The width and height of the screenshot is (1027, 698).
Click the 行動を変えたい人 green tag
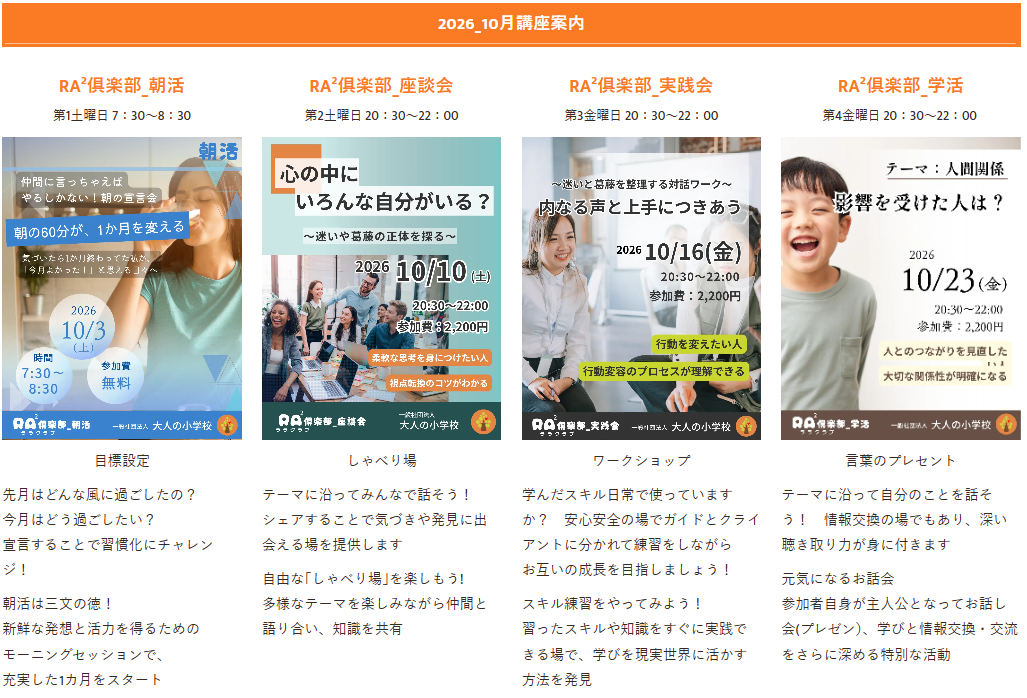[699, 344]
